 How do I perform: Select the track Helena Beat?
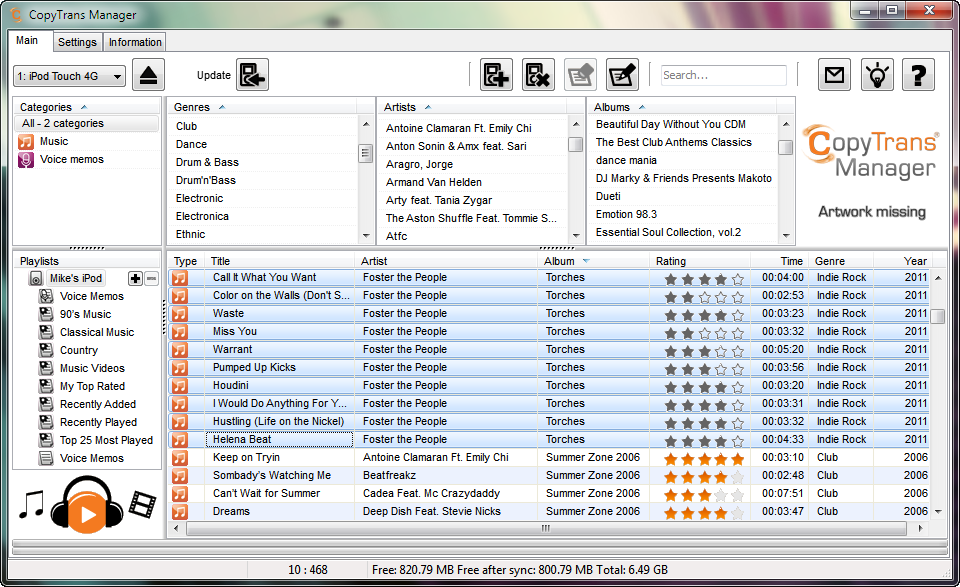pos(242,439)
